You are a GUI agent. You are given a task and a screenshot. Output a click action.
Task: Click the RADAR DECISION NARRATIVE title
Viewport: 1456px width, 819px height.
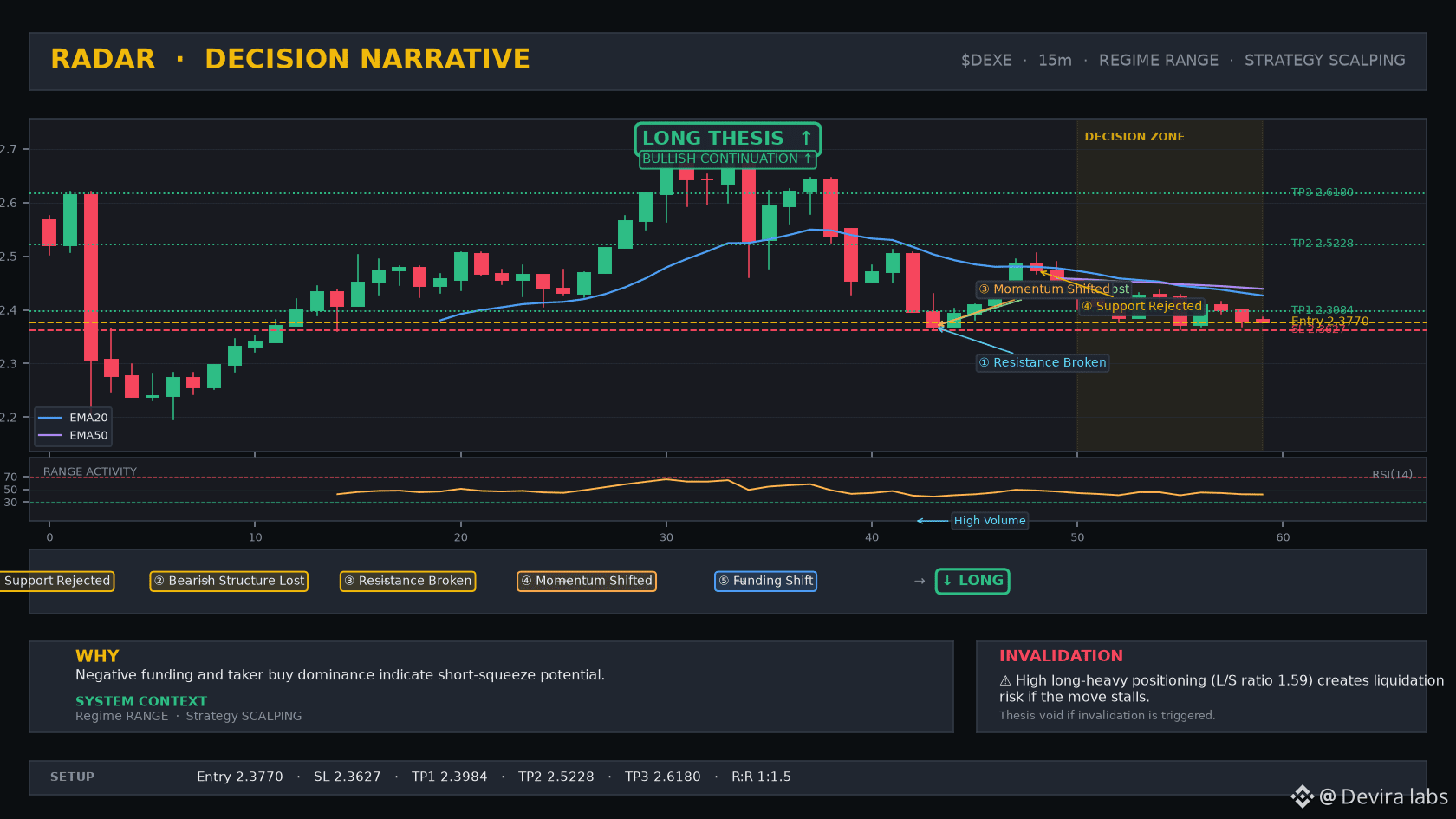coord(290,59)
